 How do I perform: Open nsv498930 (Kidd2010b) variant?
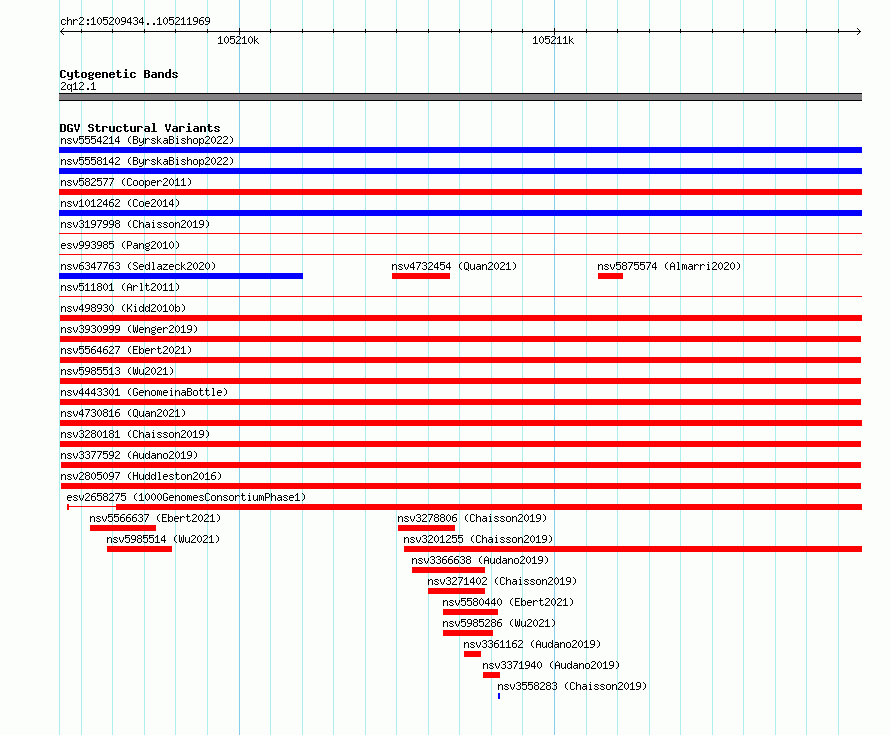click(123, 308)
